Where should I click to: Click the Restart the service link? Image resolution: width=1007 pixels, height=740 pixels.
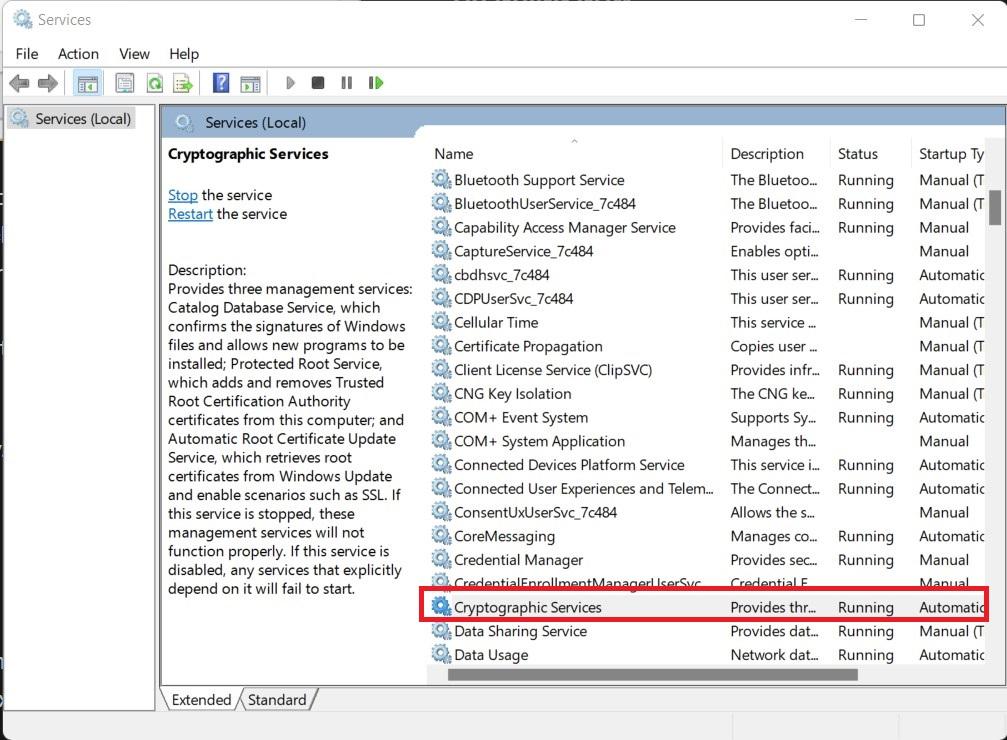pos(190,214)
